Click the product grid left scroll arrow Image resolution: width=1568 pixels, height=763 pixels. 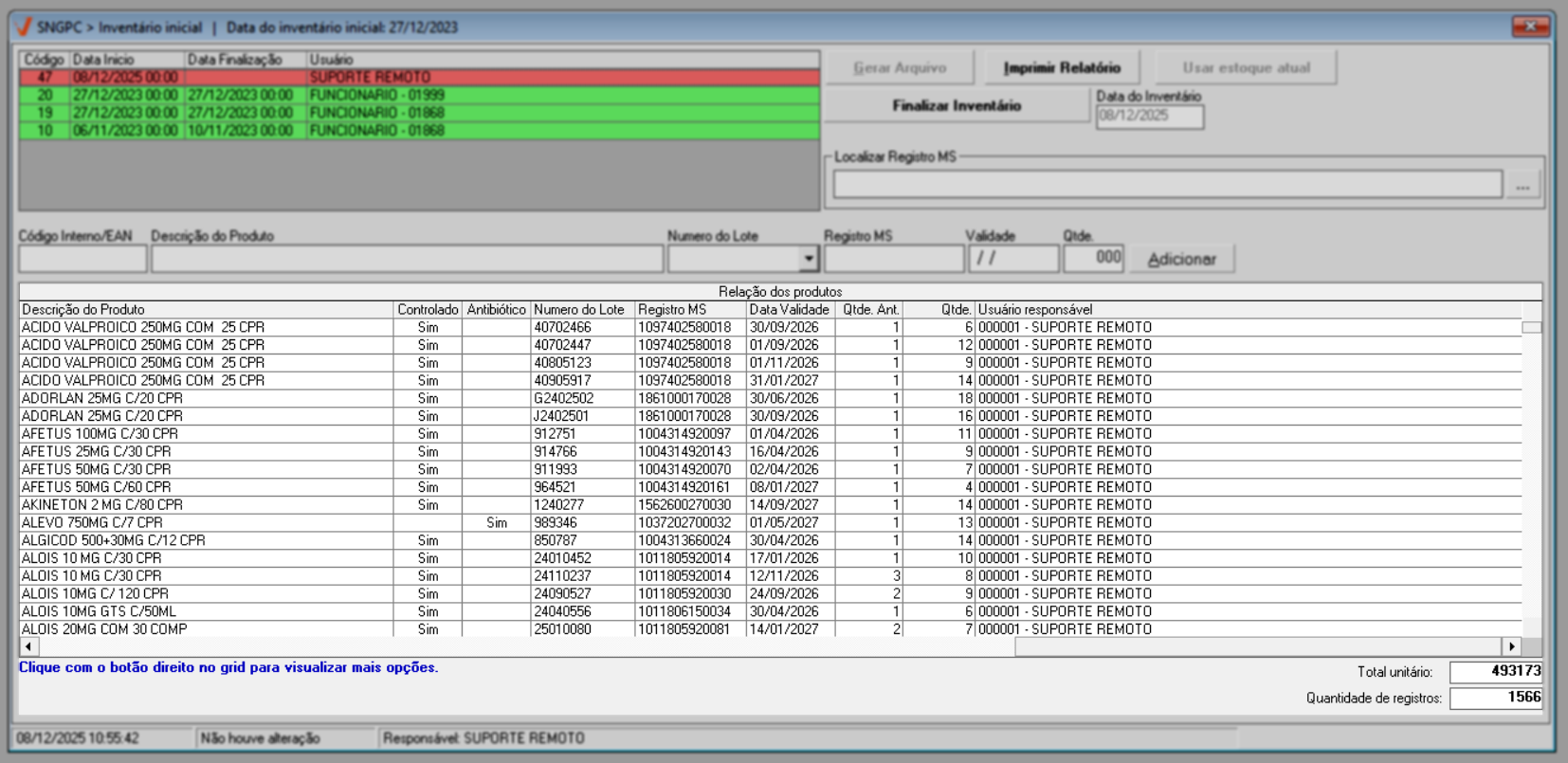pyautogui.click(x=28, y=646)
